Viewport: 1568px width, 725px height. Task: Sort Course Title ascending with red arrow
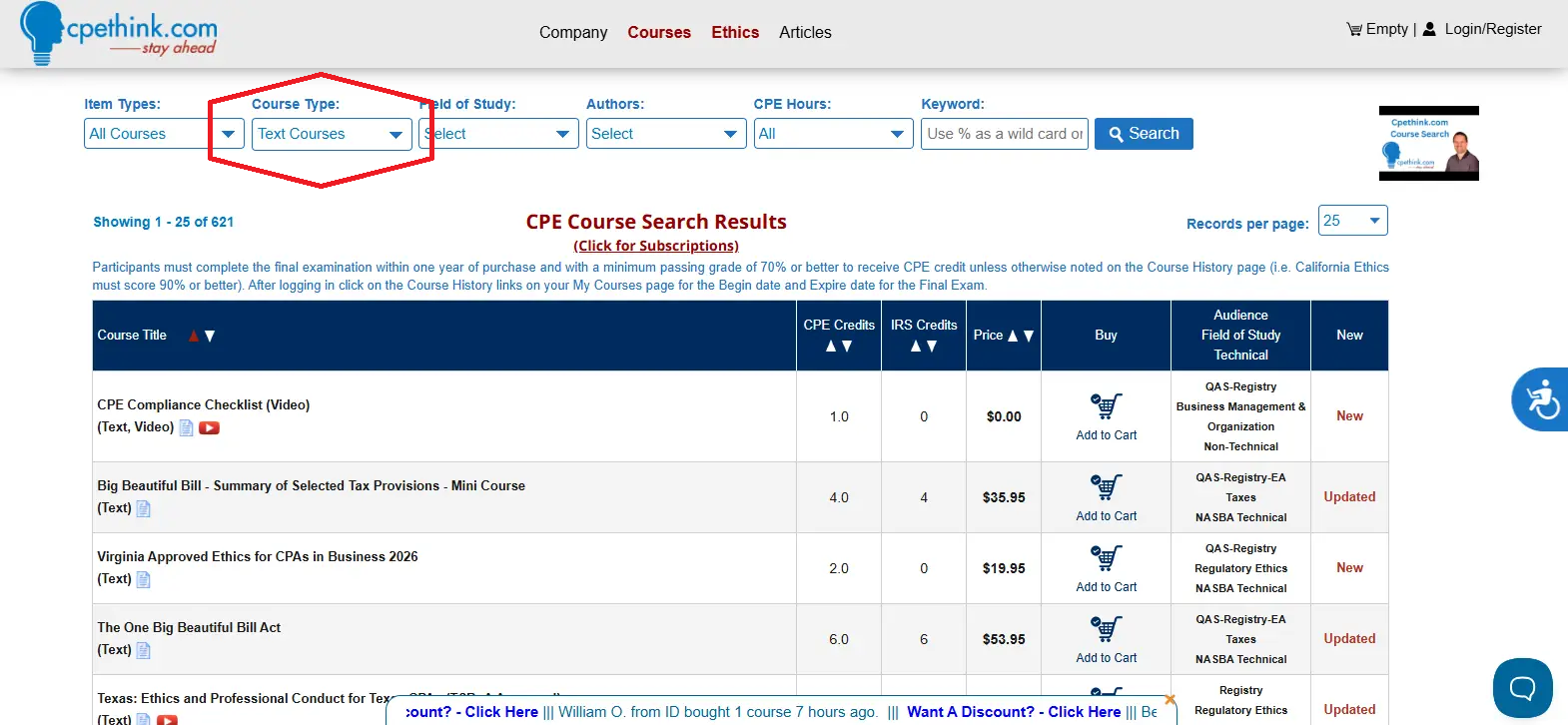(194, 336)
